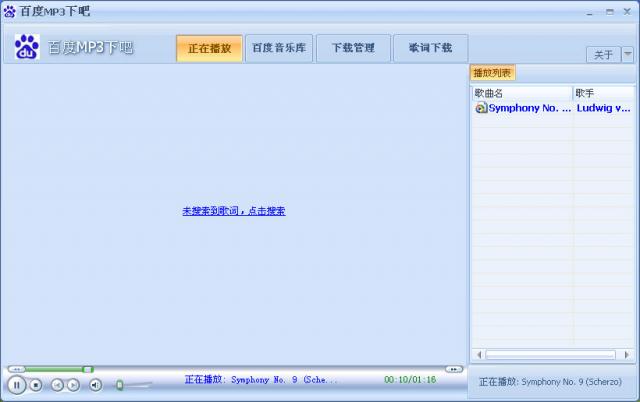The image size is (640, 402).
Task: Skip to the next track
Action: 73,384
